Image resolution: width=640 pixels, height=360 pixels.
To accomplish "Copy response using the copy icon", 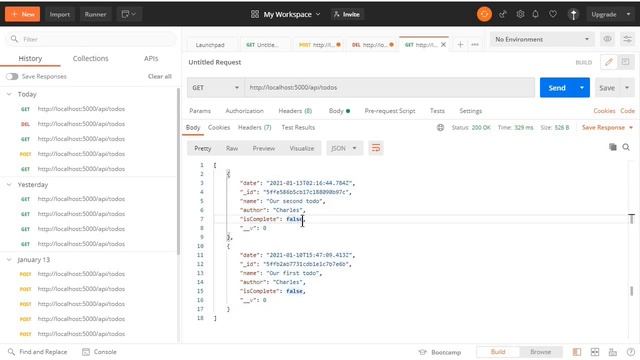I will pos(613,147).
